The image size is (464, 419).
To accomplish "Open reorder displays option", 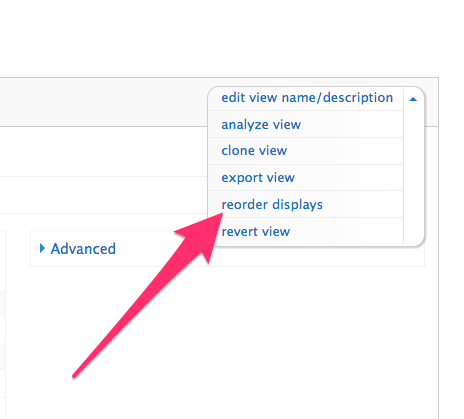I will tap(272, 205).
